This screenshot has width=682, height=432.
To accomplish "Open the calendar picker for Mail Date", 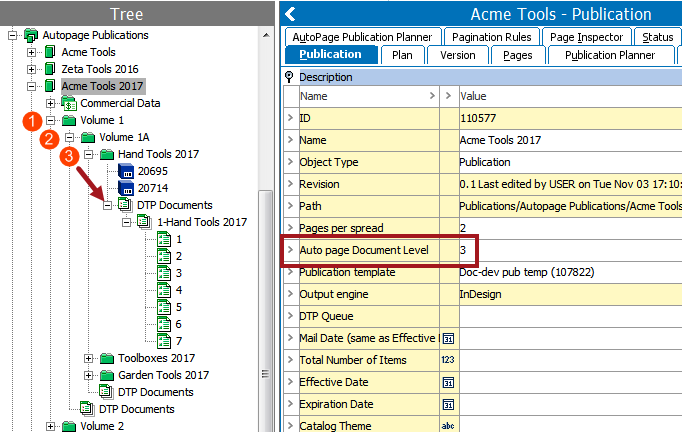I will pos(448,338).
